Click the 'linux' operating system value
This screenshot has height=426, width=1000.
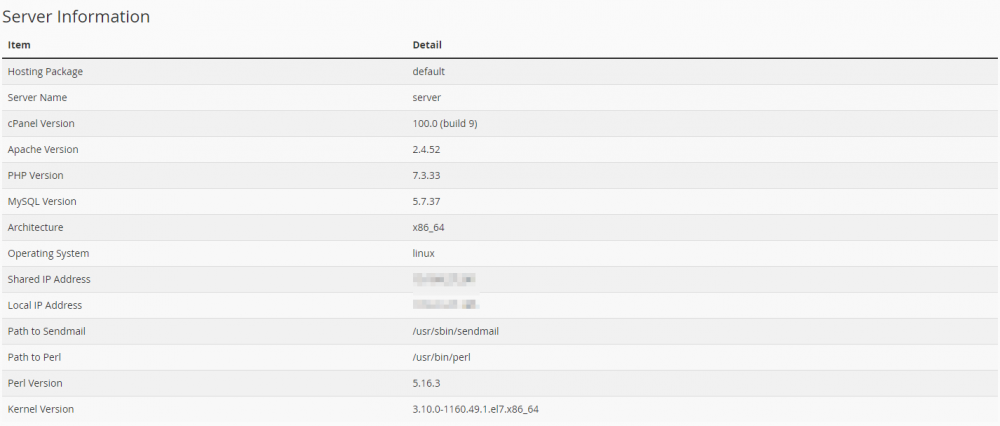[x=423, y=253]
